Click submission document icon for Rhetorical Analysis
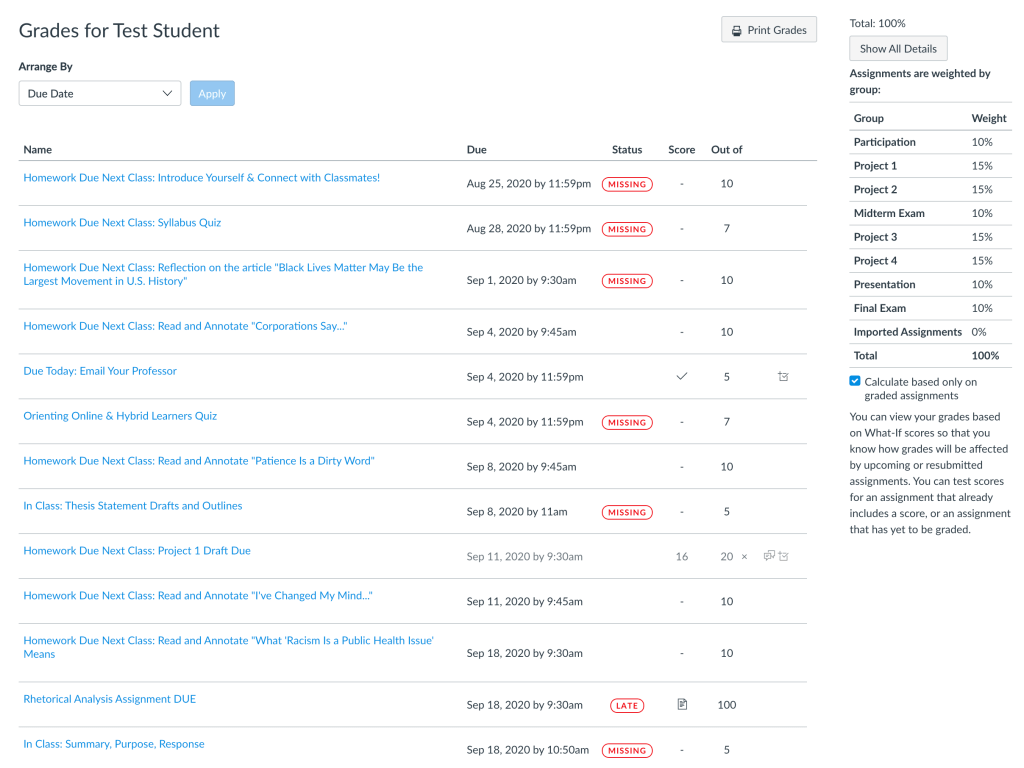The height and width of the screenshot is (768, 1024). (x=682, y=705)
